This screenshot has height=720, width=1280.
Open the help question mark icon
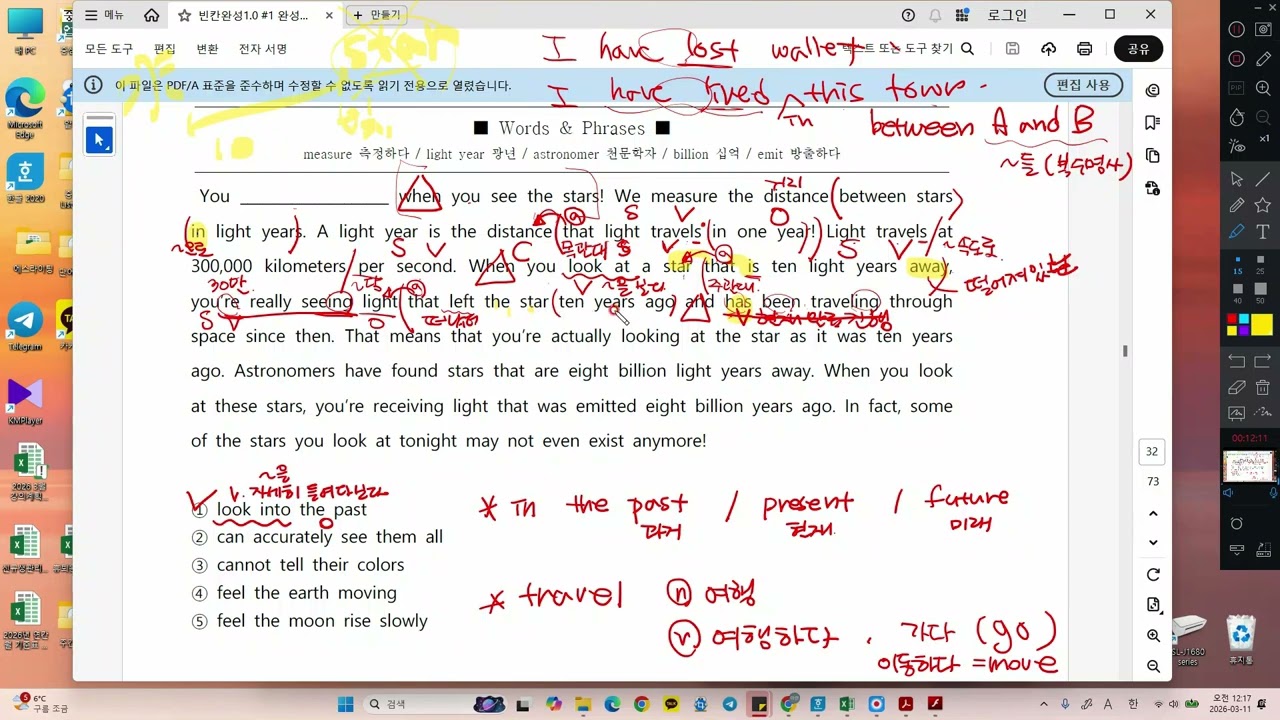click(x=908, y=15)
